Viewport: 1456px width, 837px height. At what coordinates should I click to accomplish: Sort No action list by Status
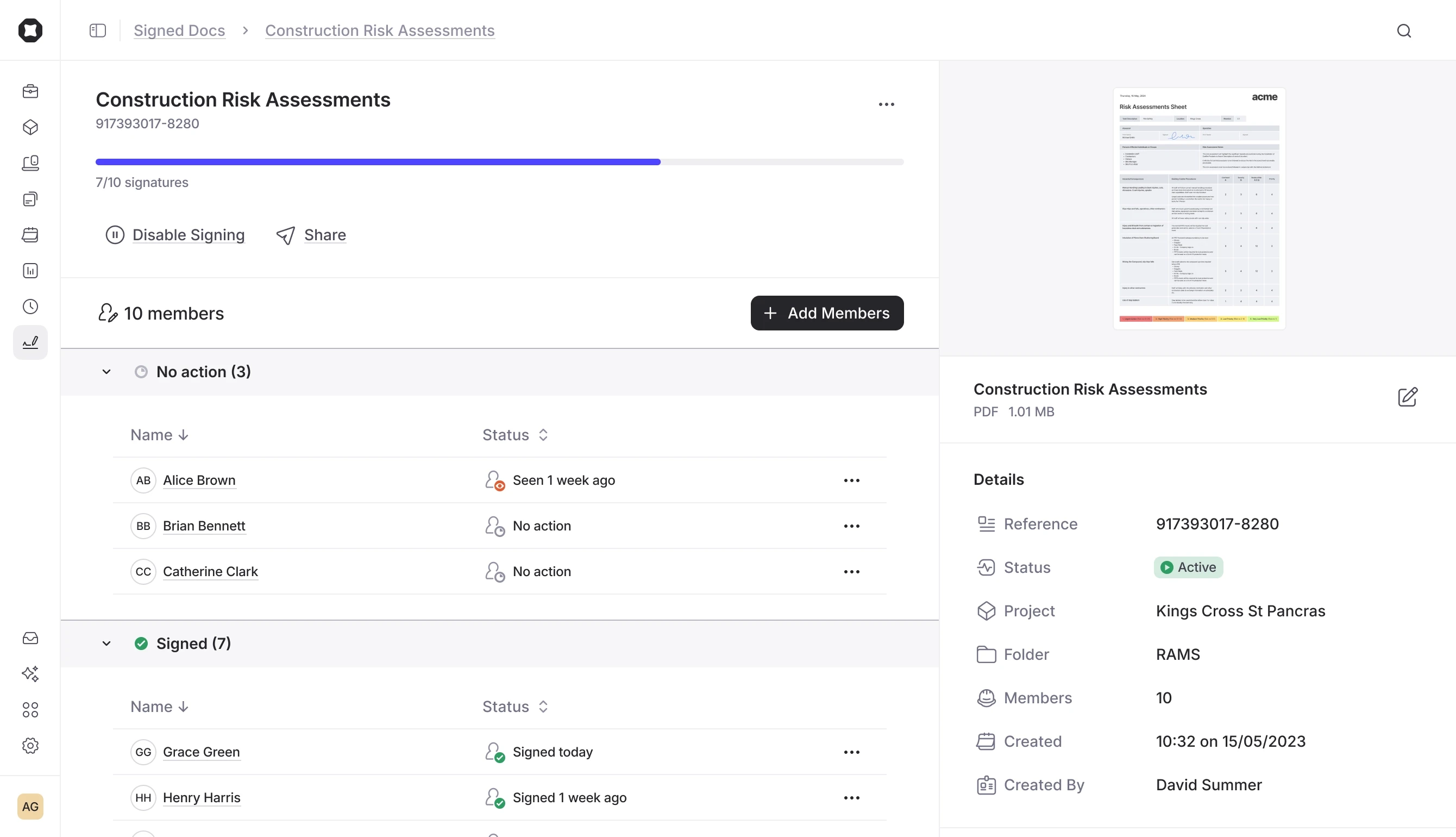(515, 435)
